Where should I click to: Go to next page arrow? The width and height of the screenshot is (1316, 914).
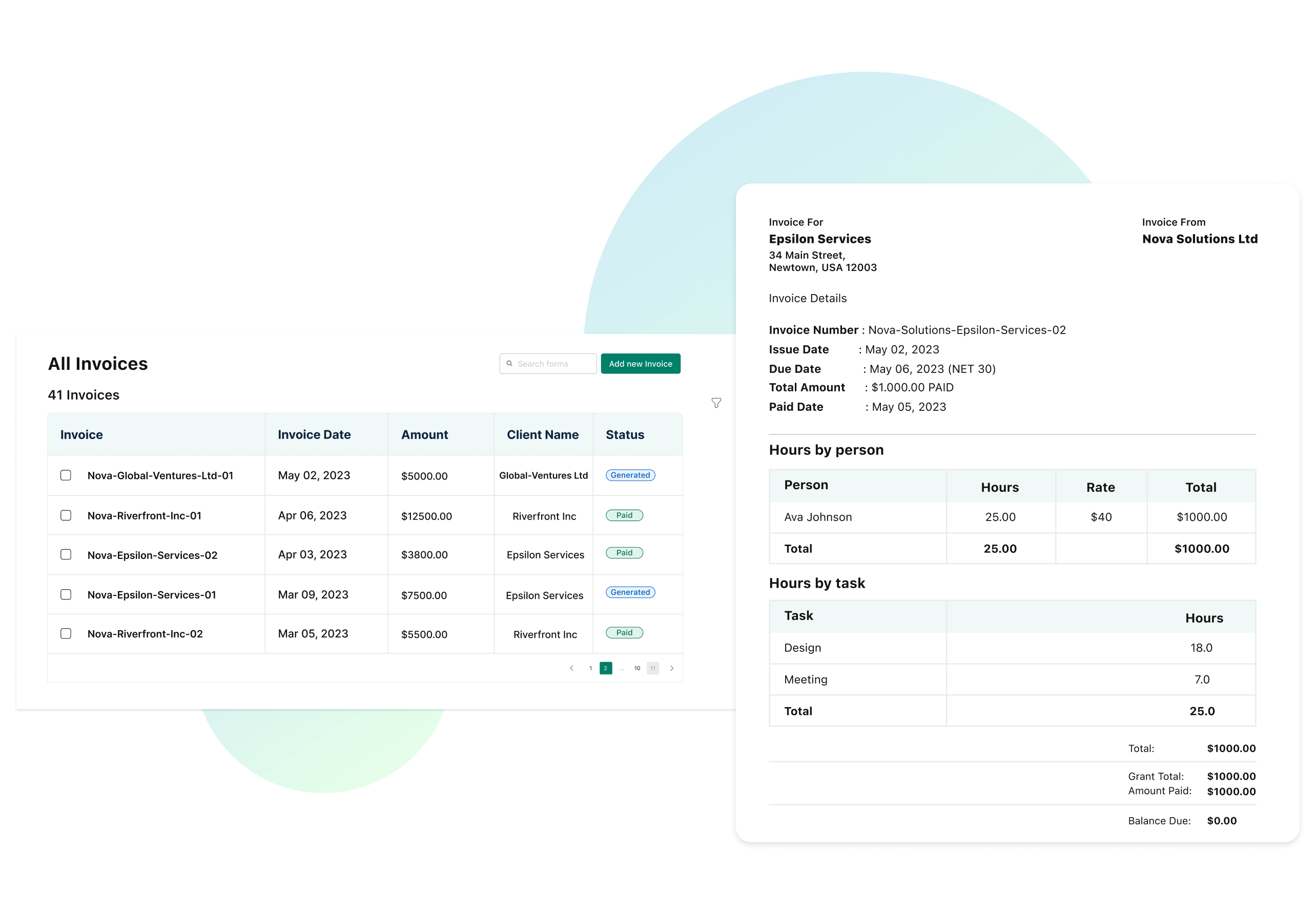672,668
